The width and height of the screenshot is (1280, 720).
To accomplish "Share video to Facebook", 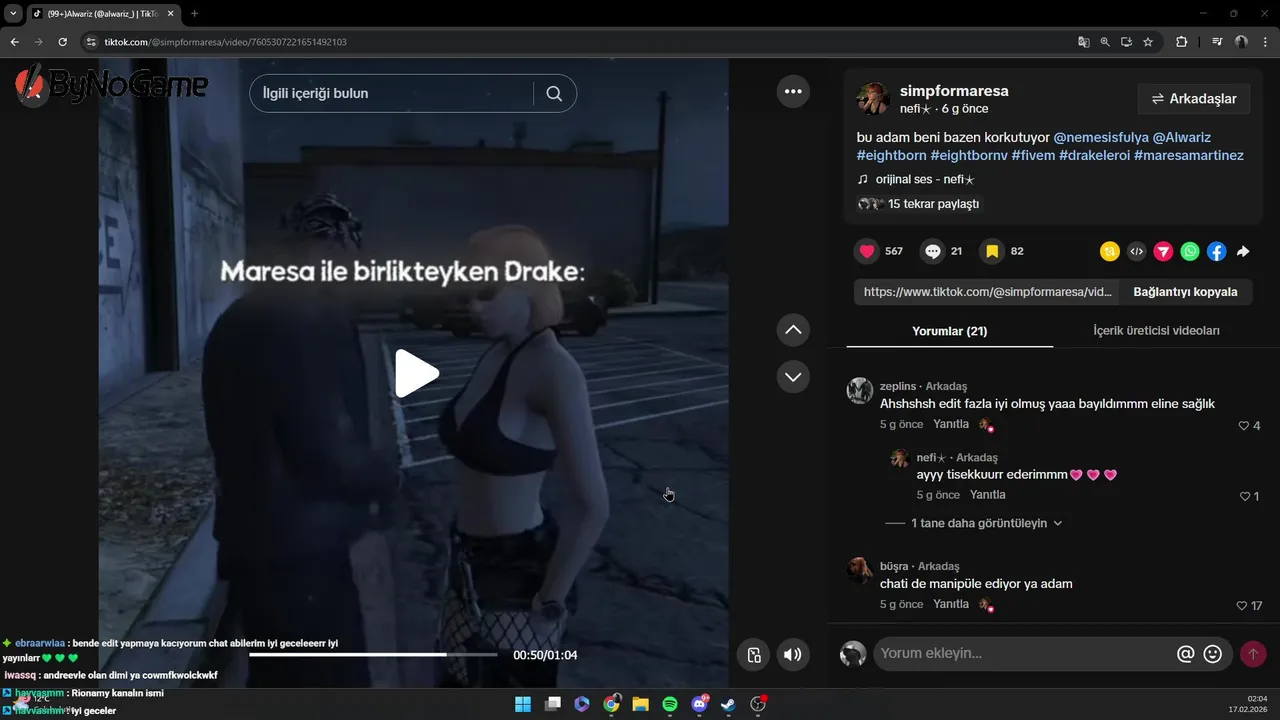I will pos(1216,252).
